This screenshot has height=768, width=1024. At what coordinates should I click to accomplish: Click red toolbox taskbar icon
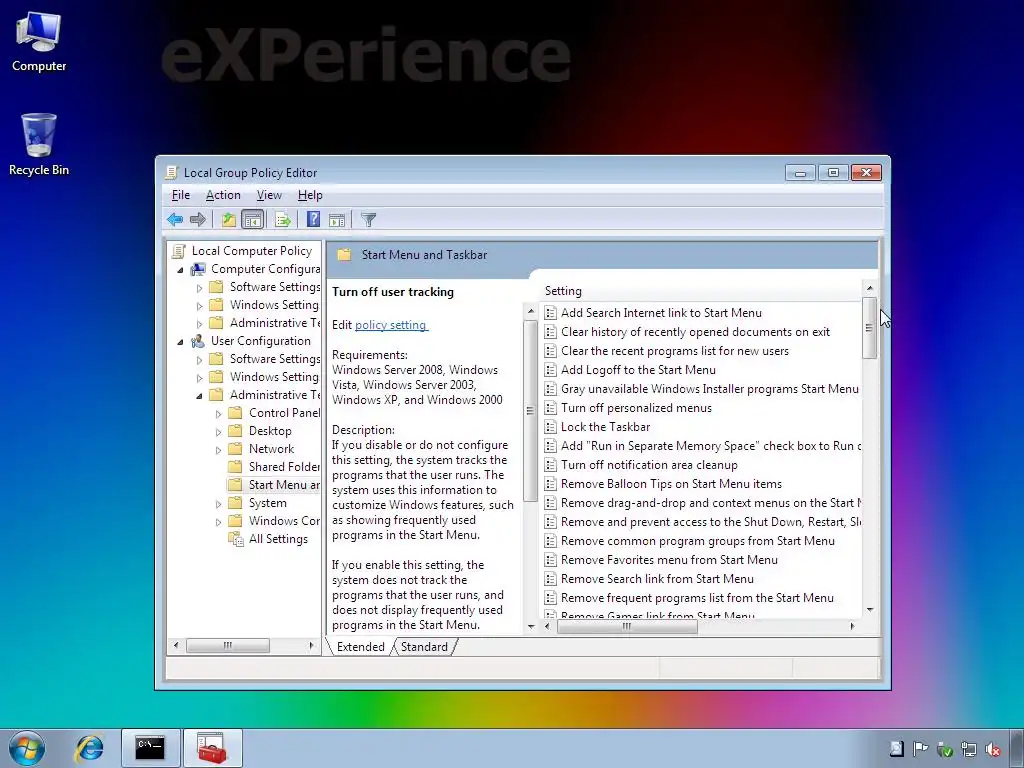point(212,748)
